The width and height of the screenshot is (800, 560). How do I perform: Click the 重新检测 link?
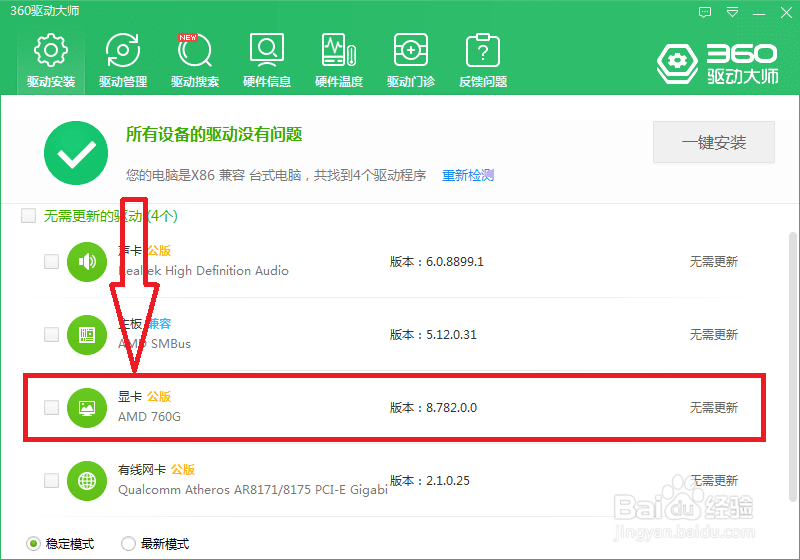point(468,175)
